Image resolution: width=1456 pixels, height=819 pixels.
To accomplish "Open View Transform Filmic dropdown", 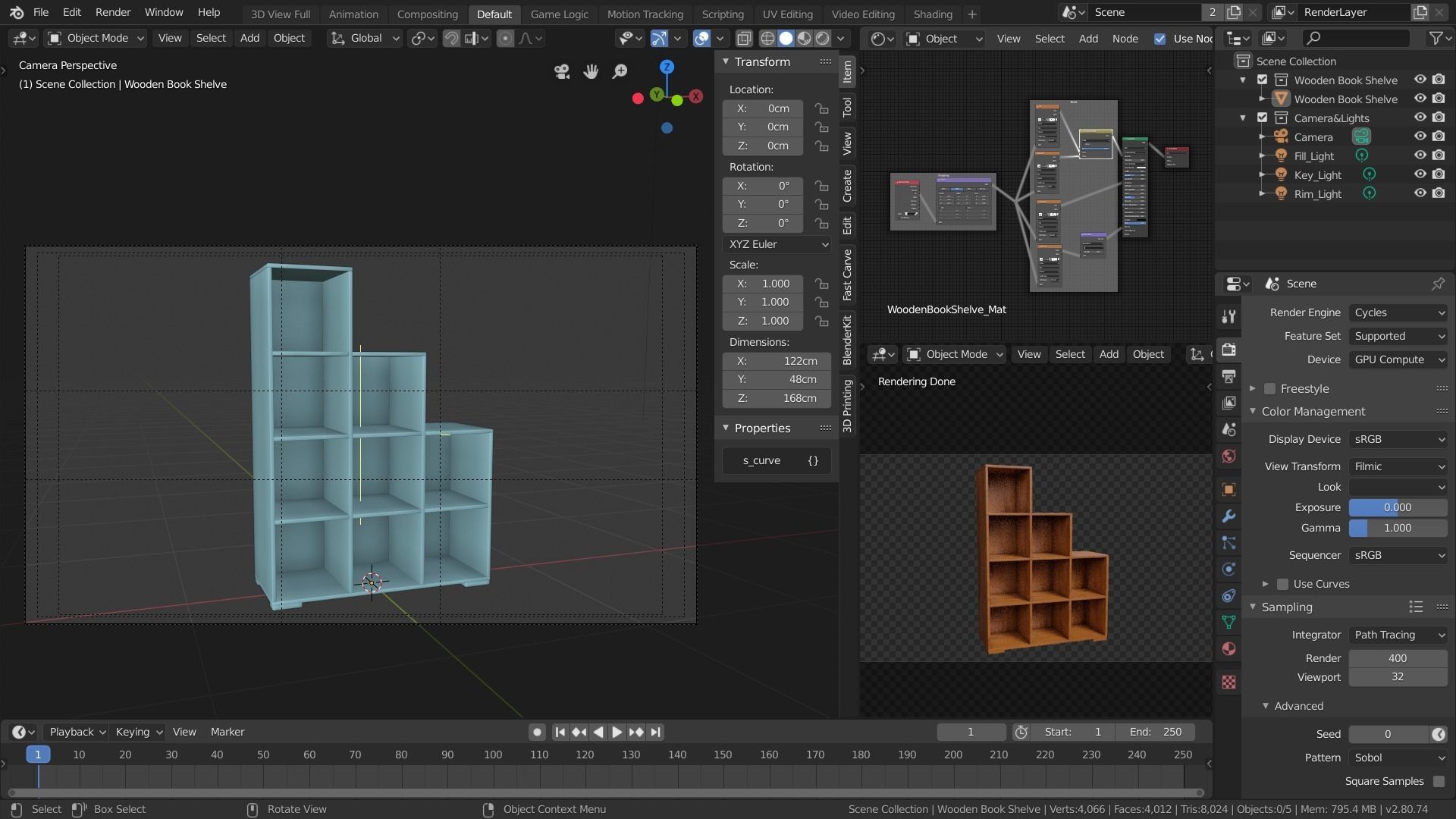I will point(1398,466).
